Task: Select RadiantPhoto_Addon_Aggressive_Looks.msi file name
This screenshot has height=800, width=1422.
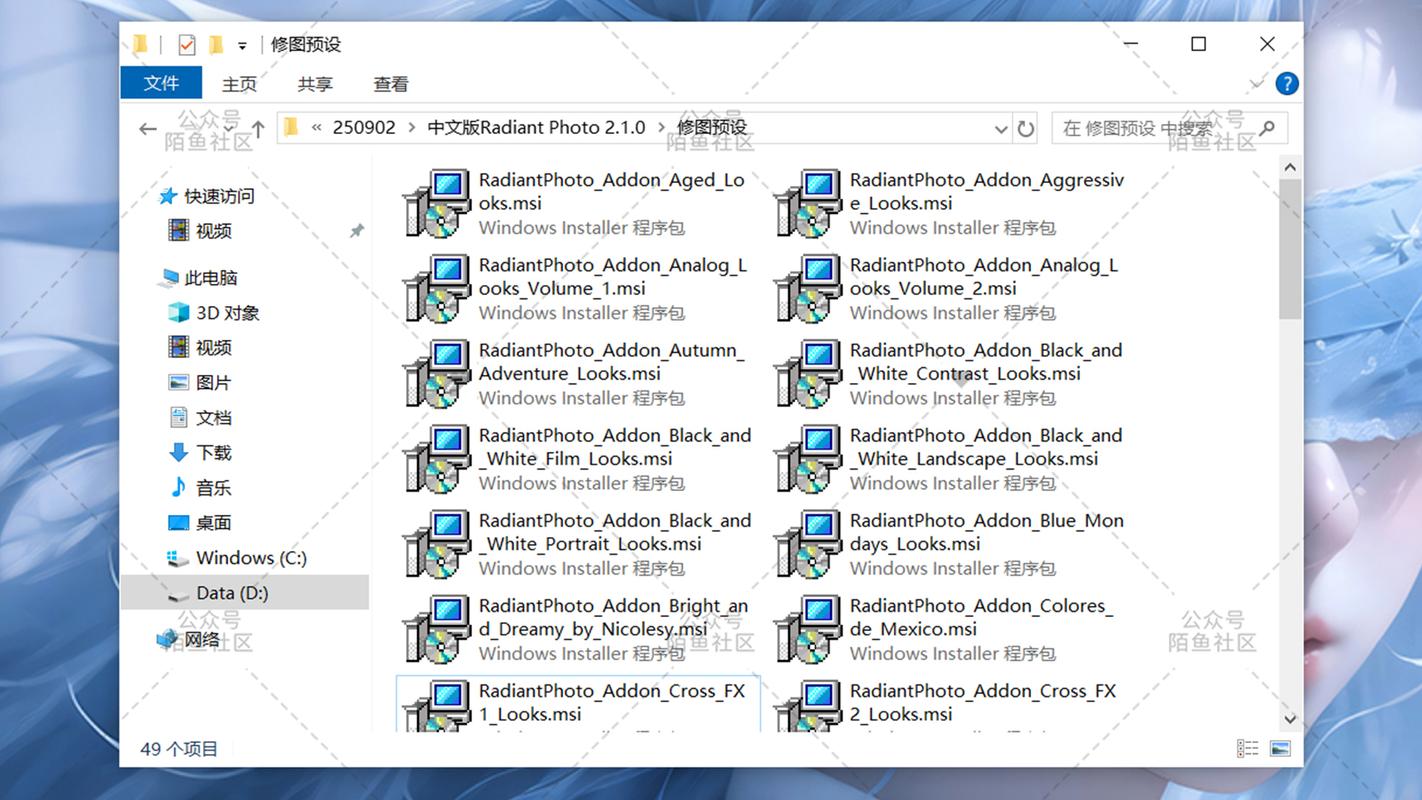Action: [x=987, y=192]
